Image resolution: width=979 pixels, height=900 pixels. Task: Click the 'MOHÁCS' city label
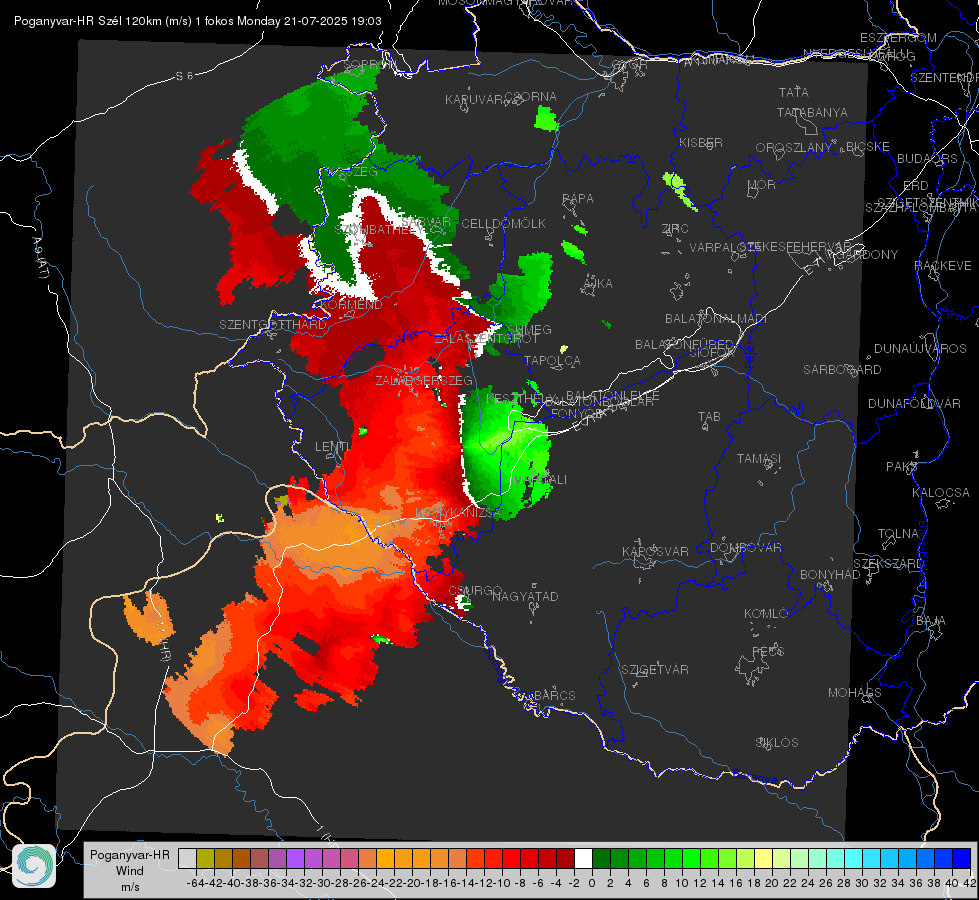tap(854, 692)
